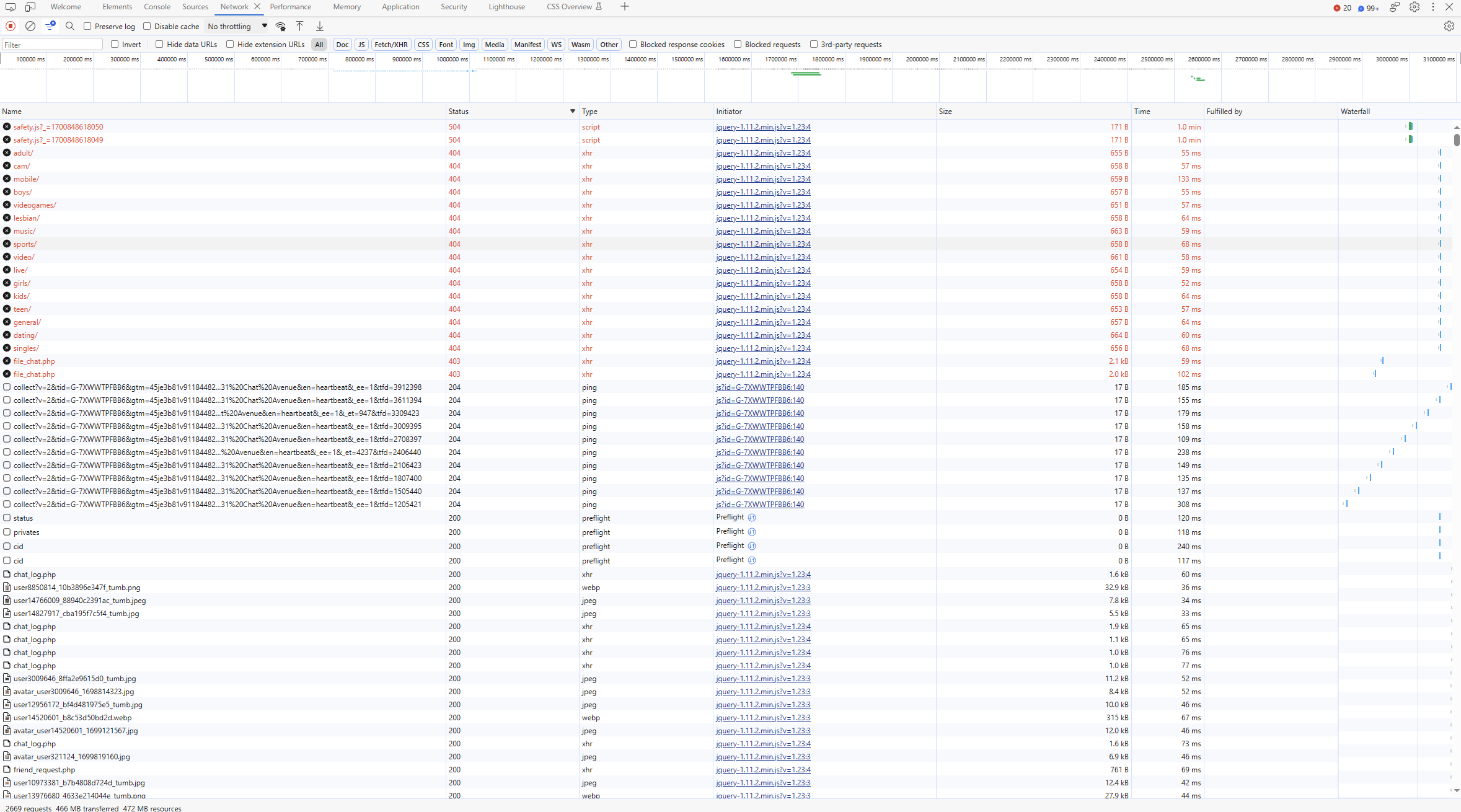This screenshot has width=1461, height=812.
Task: Click the inspect element picker icon
Action: (x=11, y=7)
